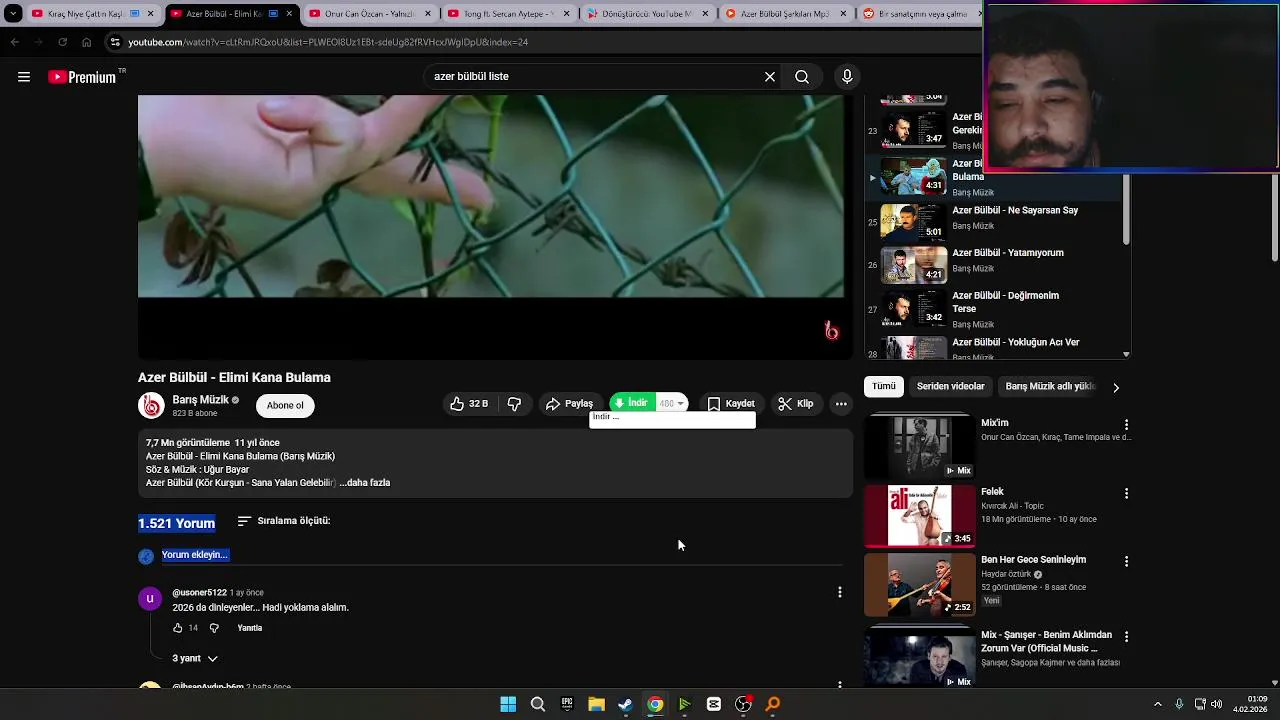This screenshot has height=720, width=1280.
Task: Open Felek video thumbnail
Action: point(920,516)
